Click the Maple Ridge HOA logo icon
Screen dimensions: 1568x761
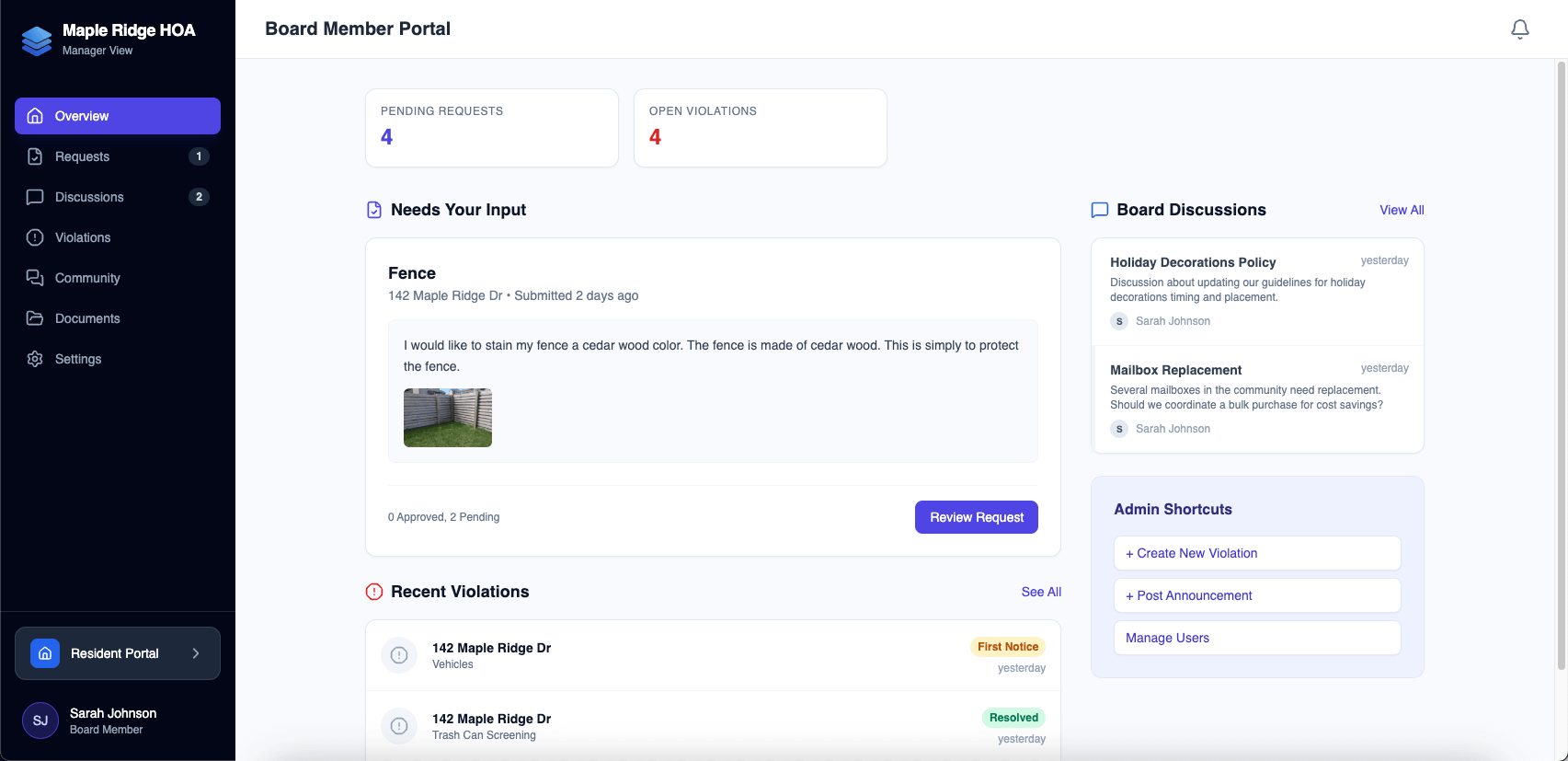pyautogui.click(x=37, y=40)
